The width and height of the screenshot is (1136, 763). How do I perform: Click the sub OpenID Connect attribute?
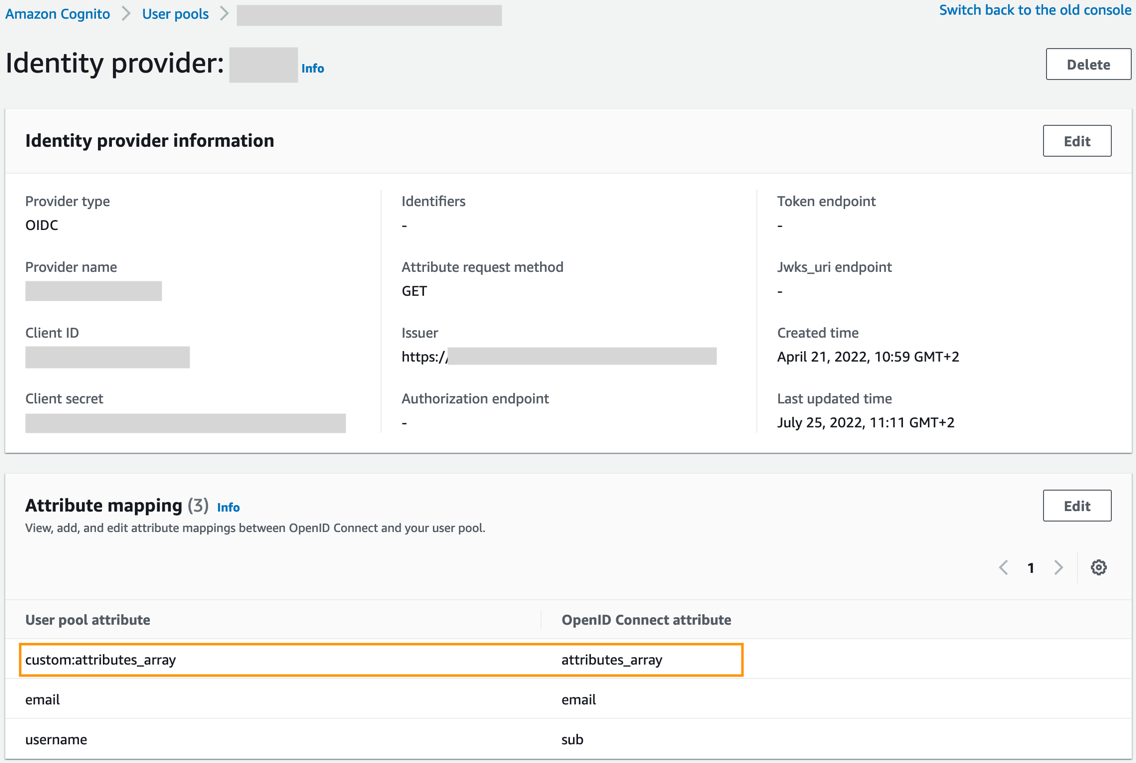(572, 740)
